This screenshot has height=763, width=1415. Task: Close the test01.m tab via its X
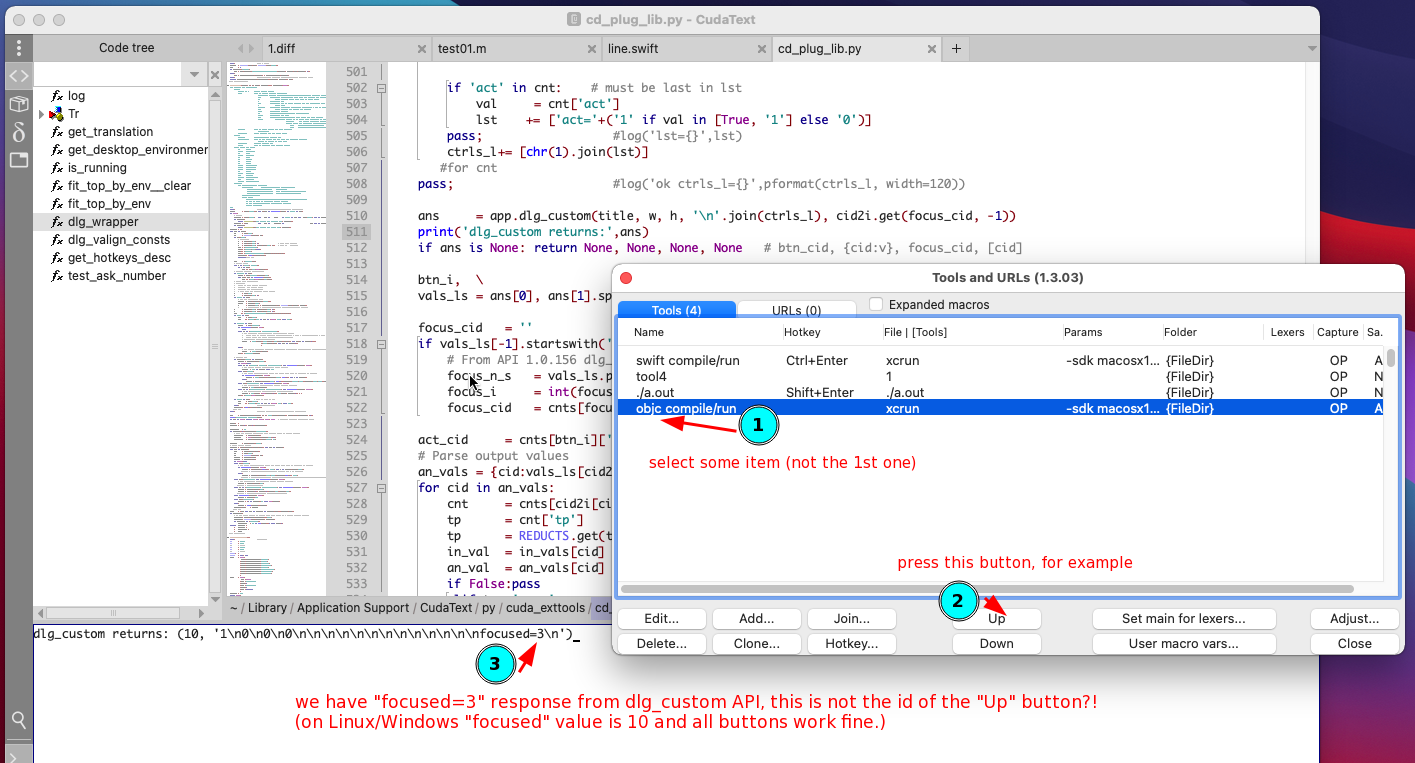click(x=591, y=48)
